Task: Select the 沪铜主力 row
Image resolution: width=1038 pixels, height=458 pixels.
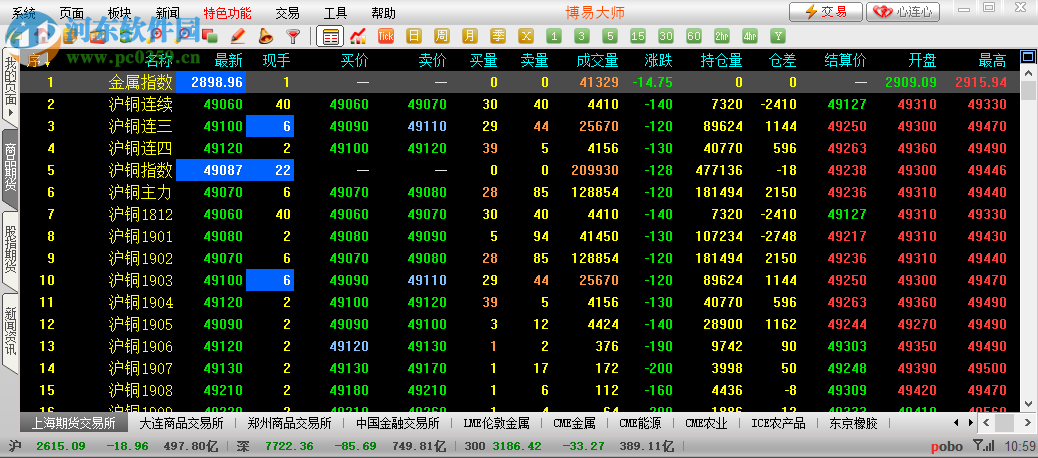Action: 140,192
